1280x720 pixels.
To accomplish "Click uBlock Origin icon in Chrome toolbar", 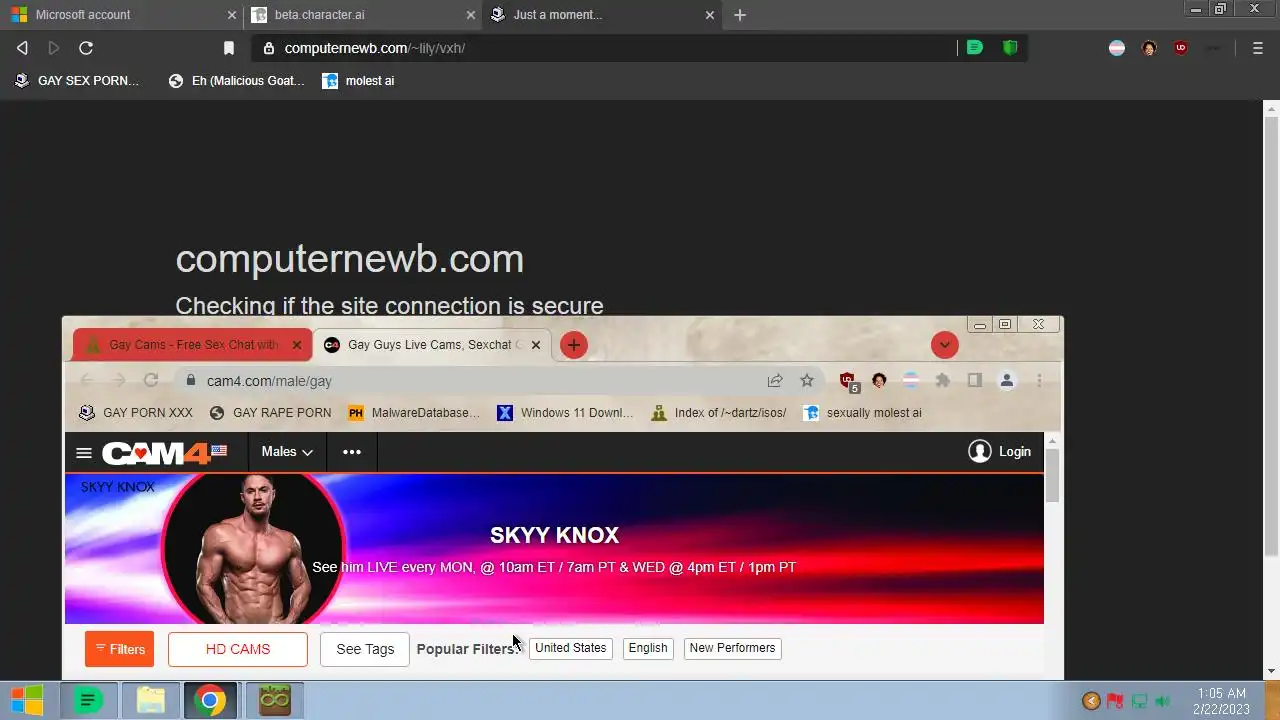I will [x=848, y=380].
